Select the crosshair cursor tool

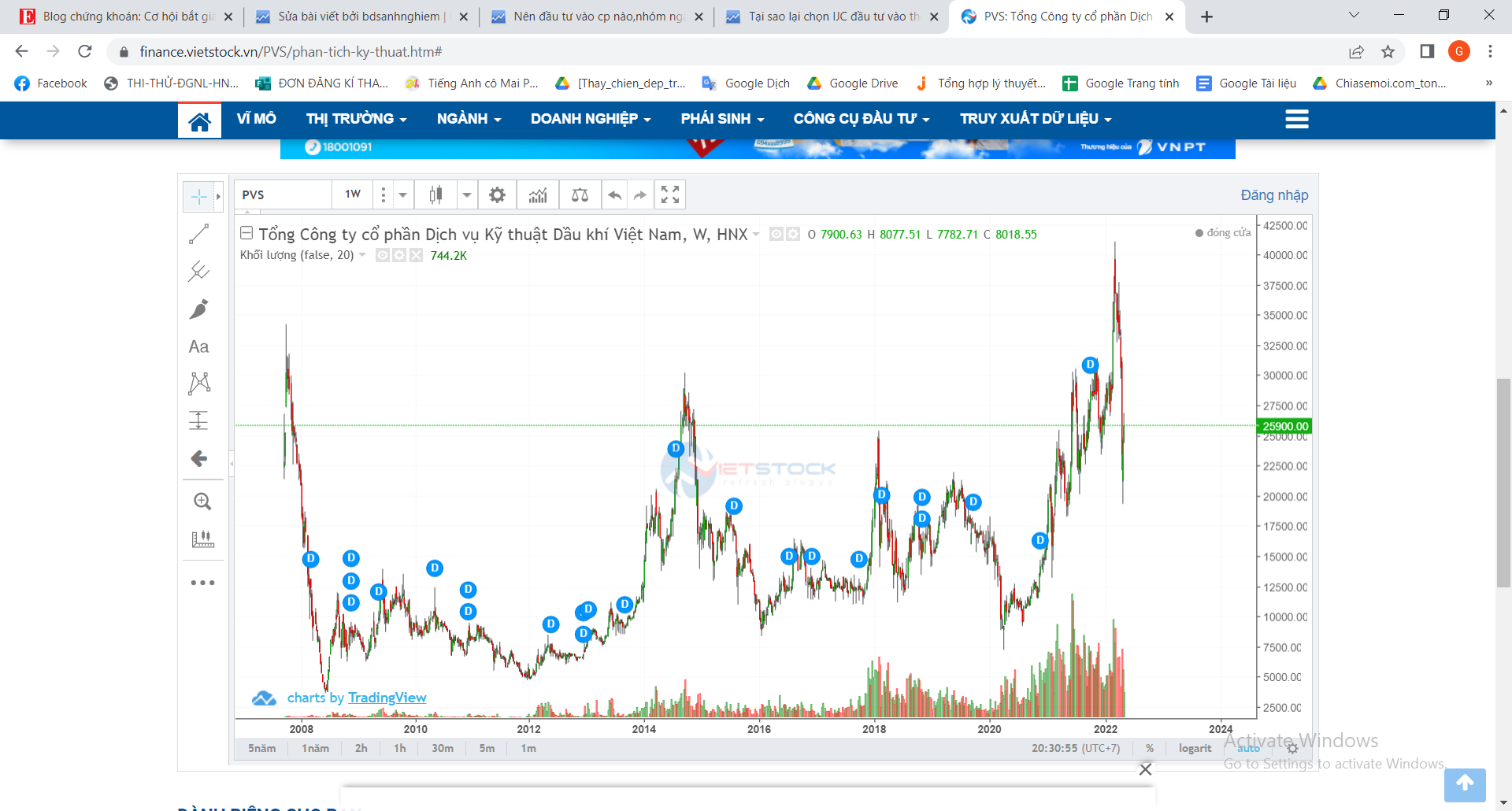199,196
